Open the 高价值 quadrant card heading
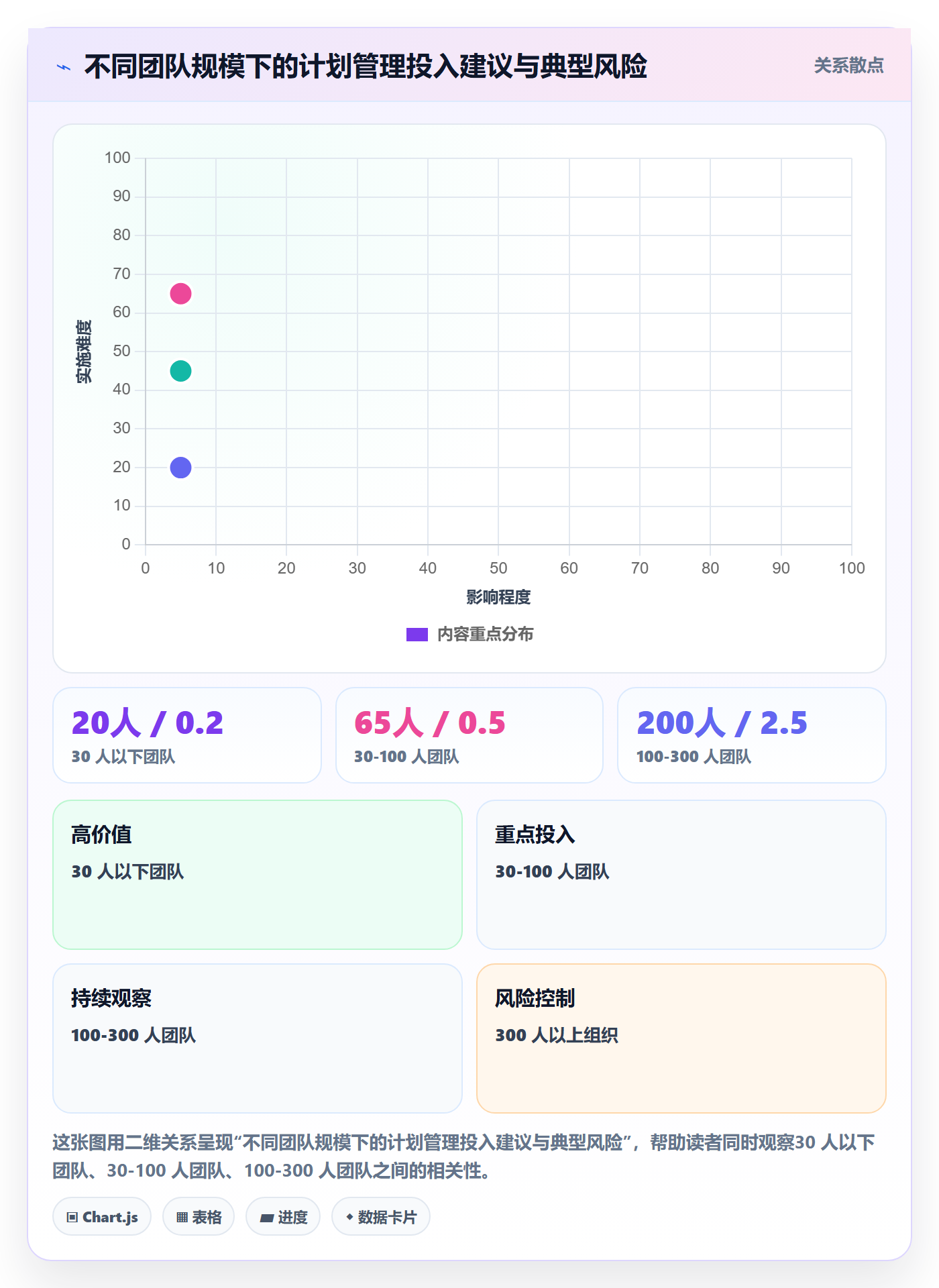Screen dimensions: 939x1288 click(101, 835)
